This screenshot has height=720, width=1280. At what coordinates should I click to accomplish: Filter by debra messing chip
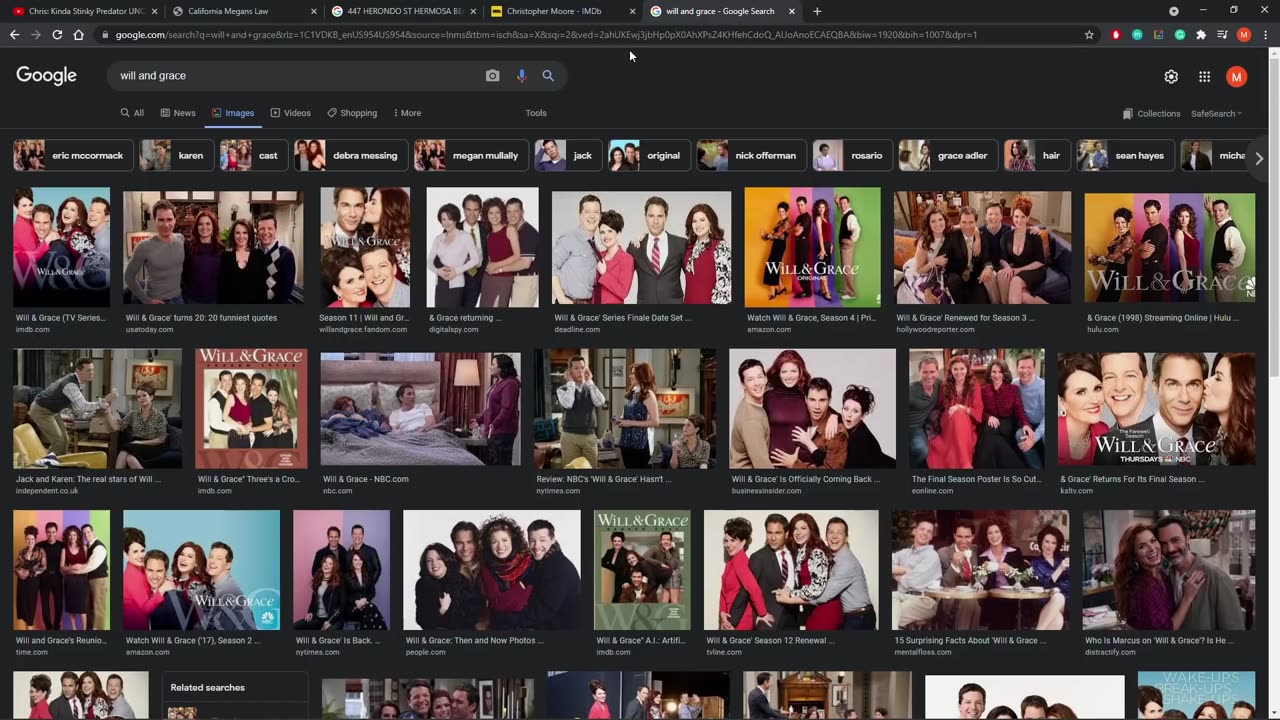pos(350,155)
